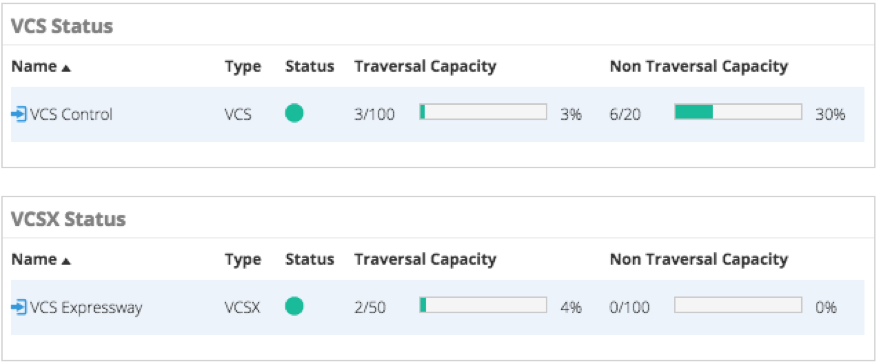The width and height of the screenshot is (881, 364).
Task: Select the VCS Status panel title
Action: [x=62, y=26]
